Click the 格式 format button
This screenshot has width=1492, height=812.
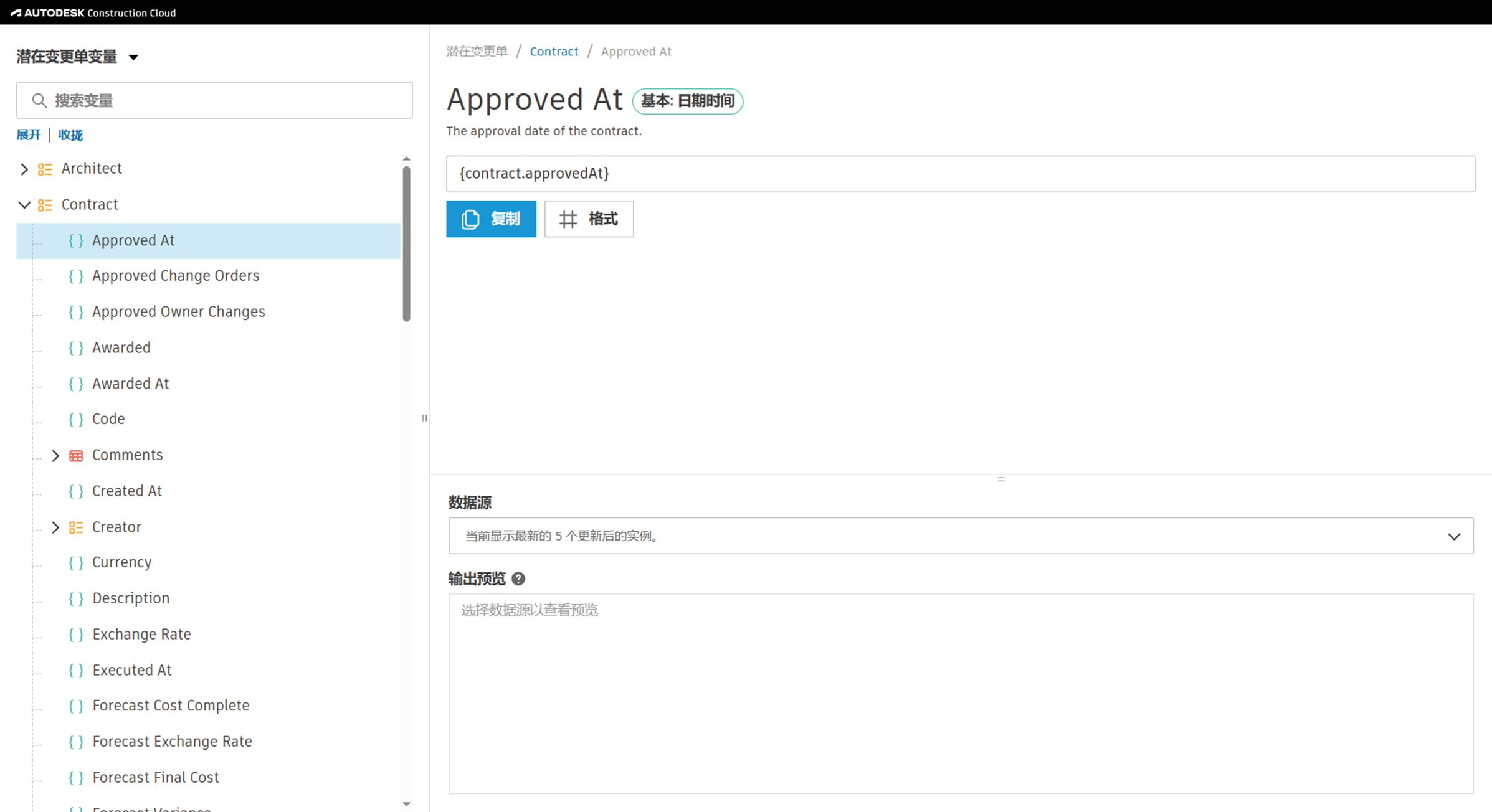[589, 219]
